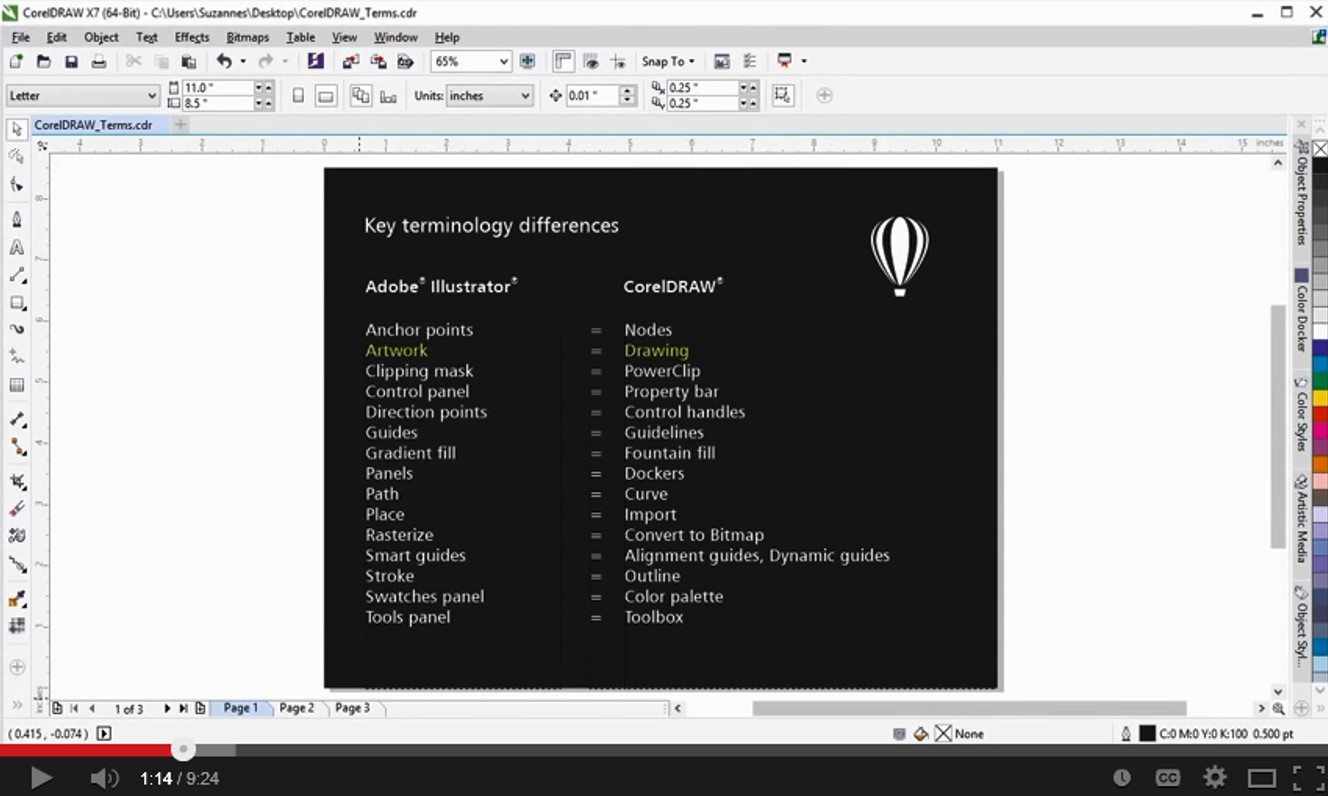Screen dimensions: 1328x796
Task: Set page orientation to Landscape
Action: [326, 95]
